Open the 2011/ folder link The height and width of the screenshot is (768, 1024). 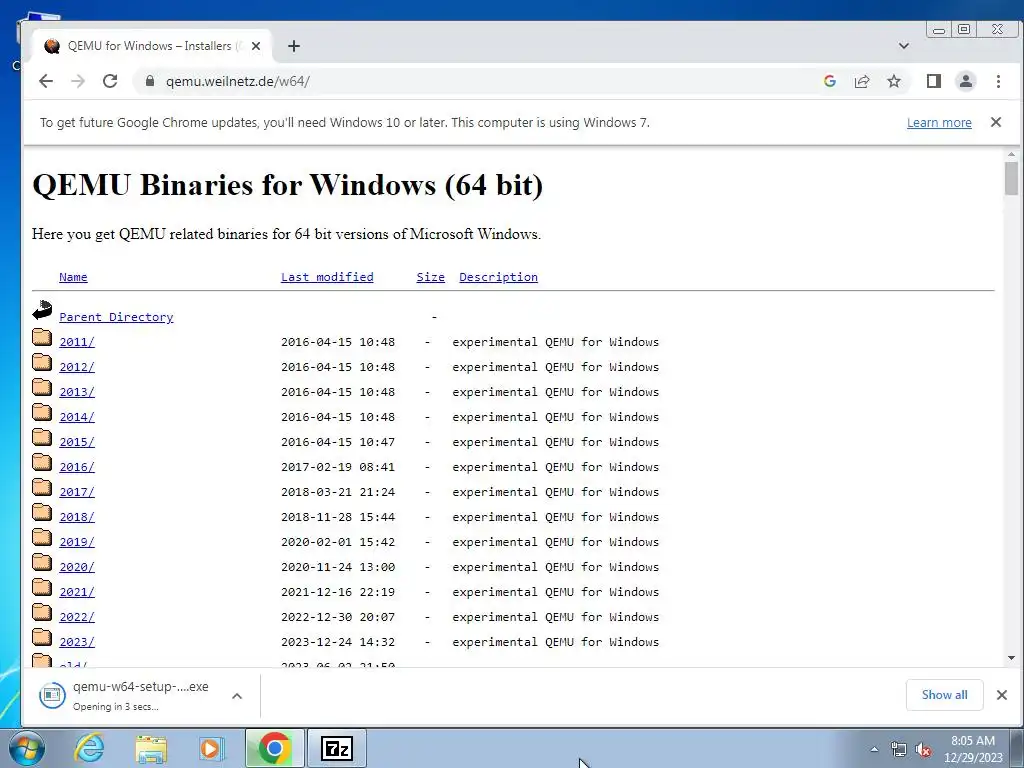[76, 342]
